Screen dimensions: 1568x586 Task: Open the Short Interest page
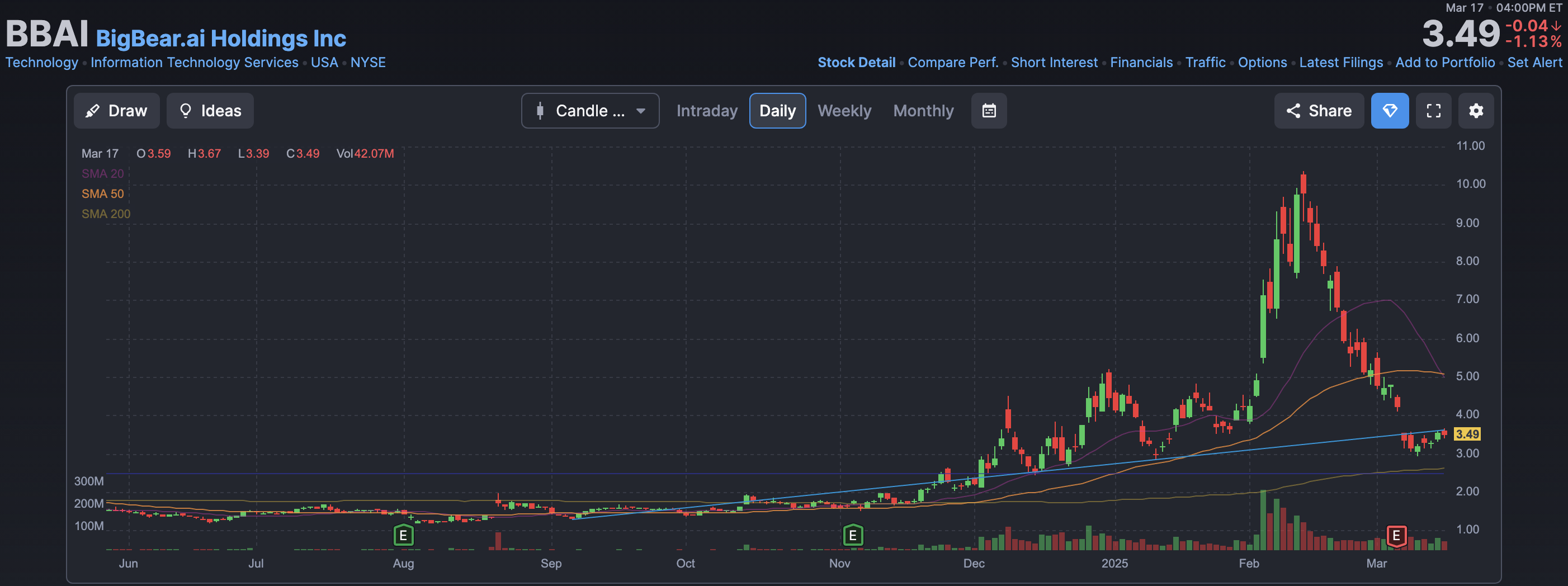(1054, 63)
